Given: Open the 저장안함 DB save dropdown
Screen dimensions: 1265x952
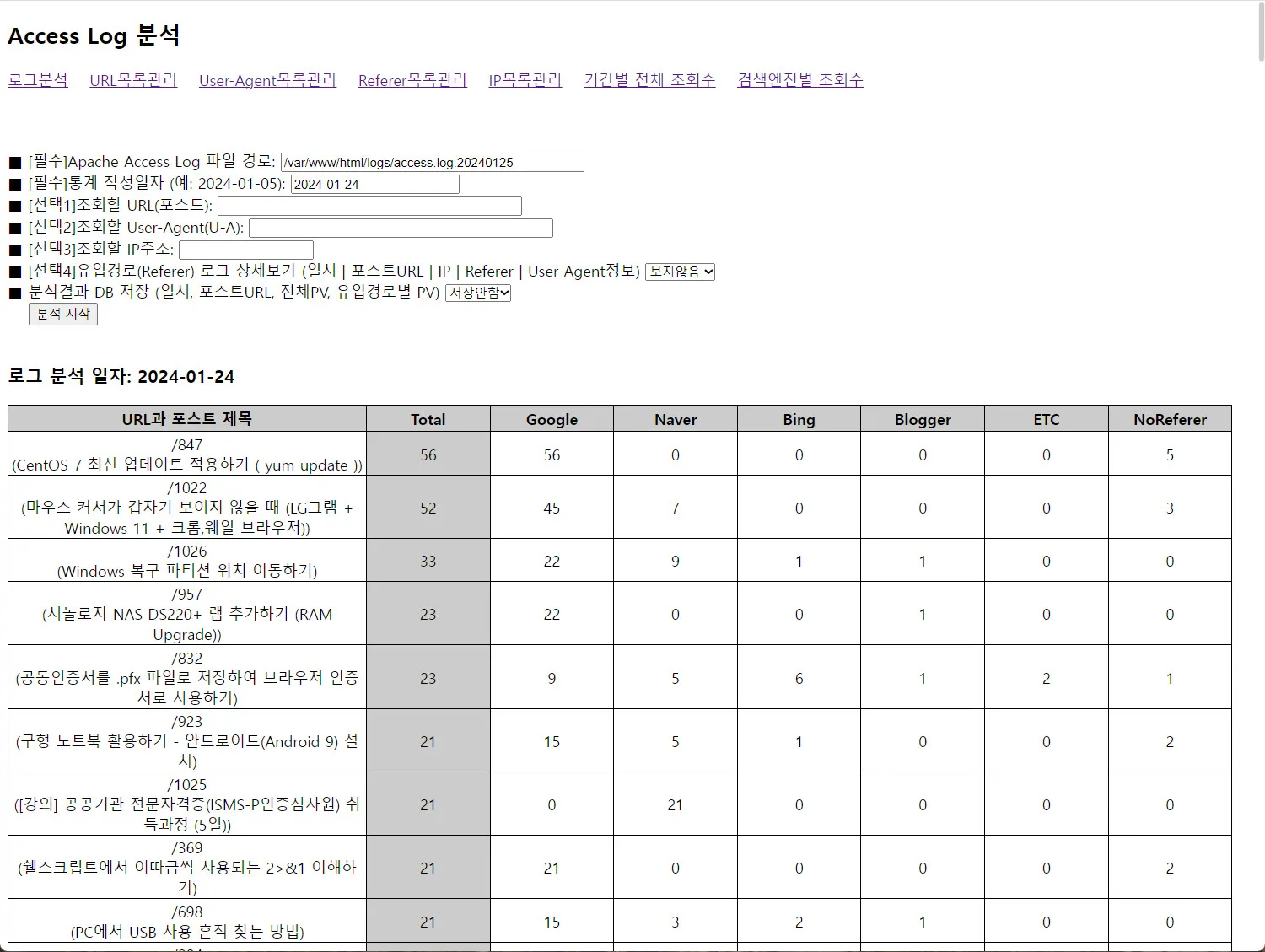Looking at the screenshot, I should (x=478, y=293).
